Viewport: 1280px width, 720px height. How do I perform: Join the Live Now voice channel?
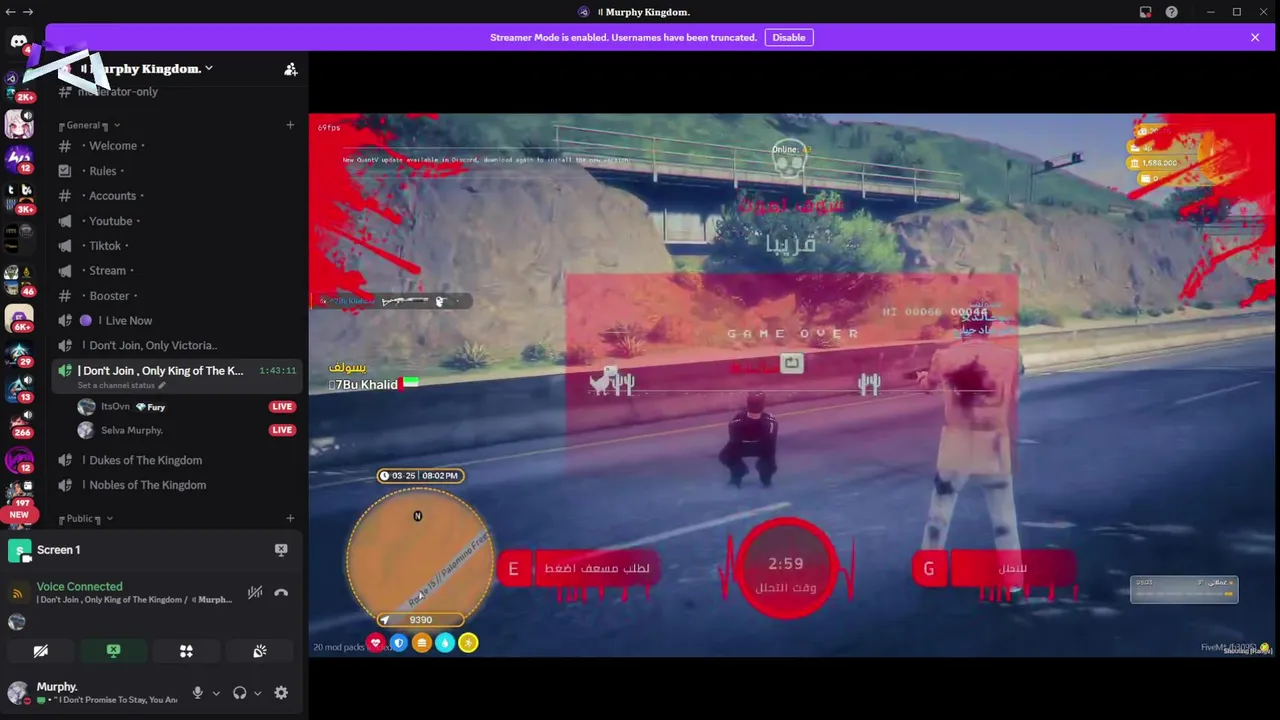point(176,321)
